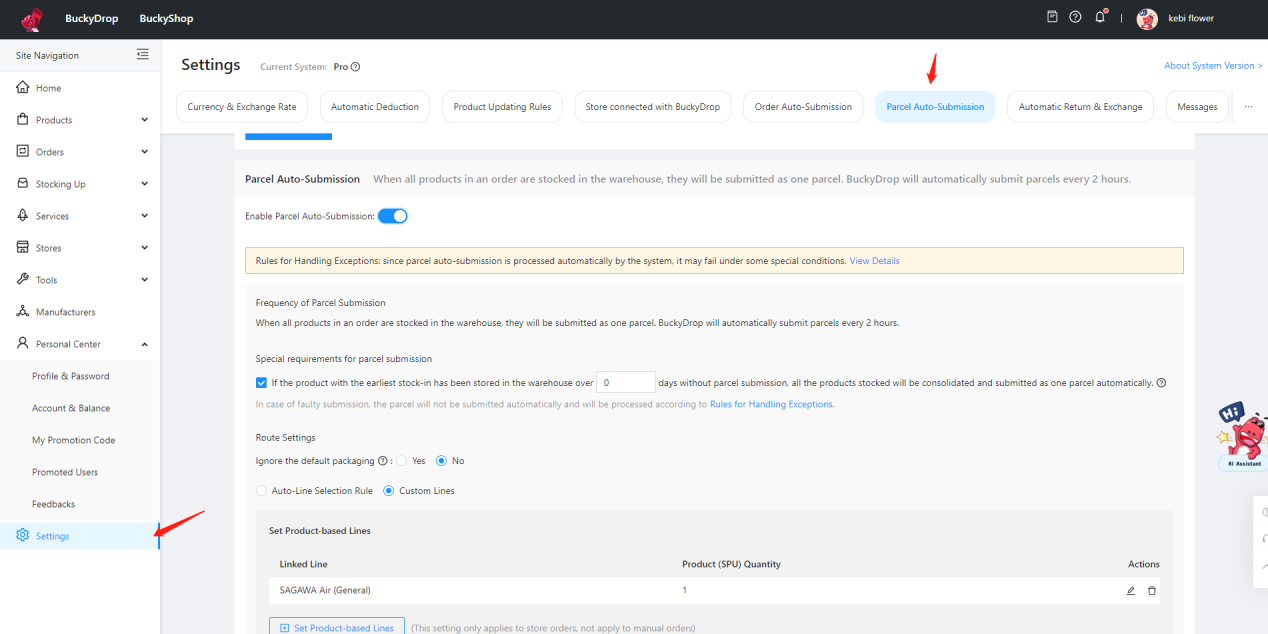Screen dimensions: 1268x634
Task: Open the Store connected with BuckyDrop tab
Action: [x=652, y=107]
